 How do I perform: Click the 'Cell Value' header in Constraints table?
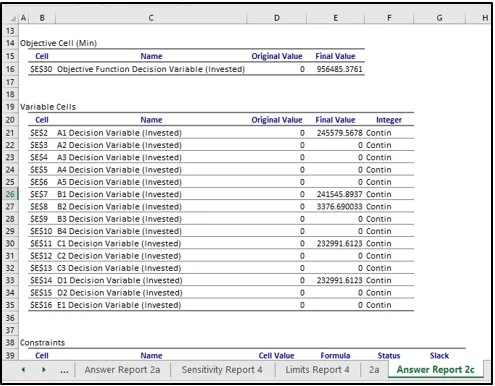(276, 355)
